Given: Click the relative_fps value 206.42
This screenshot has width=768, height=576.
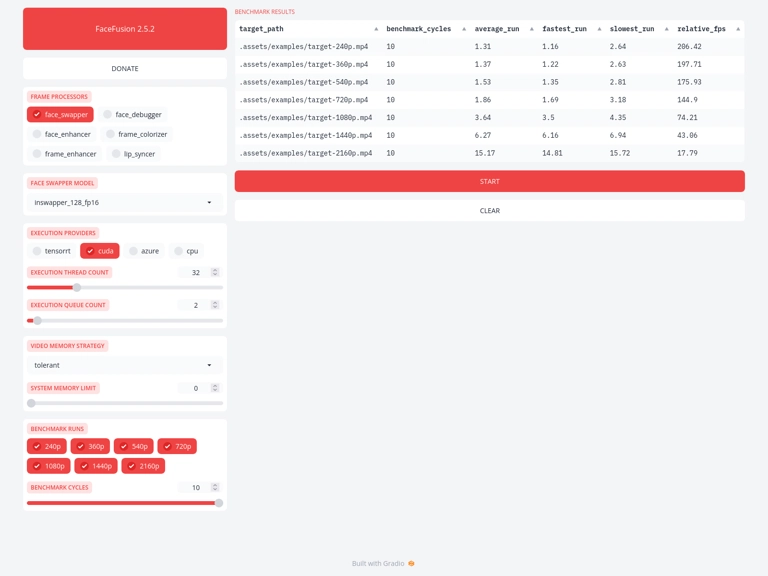Looking at the screenshot, I should tap(689, 47).
